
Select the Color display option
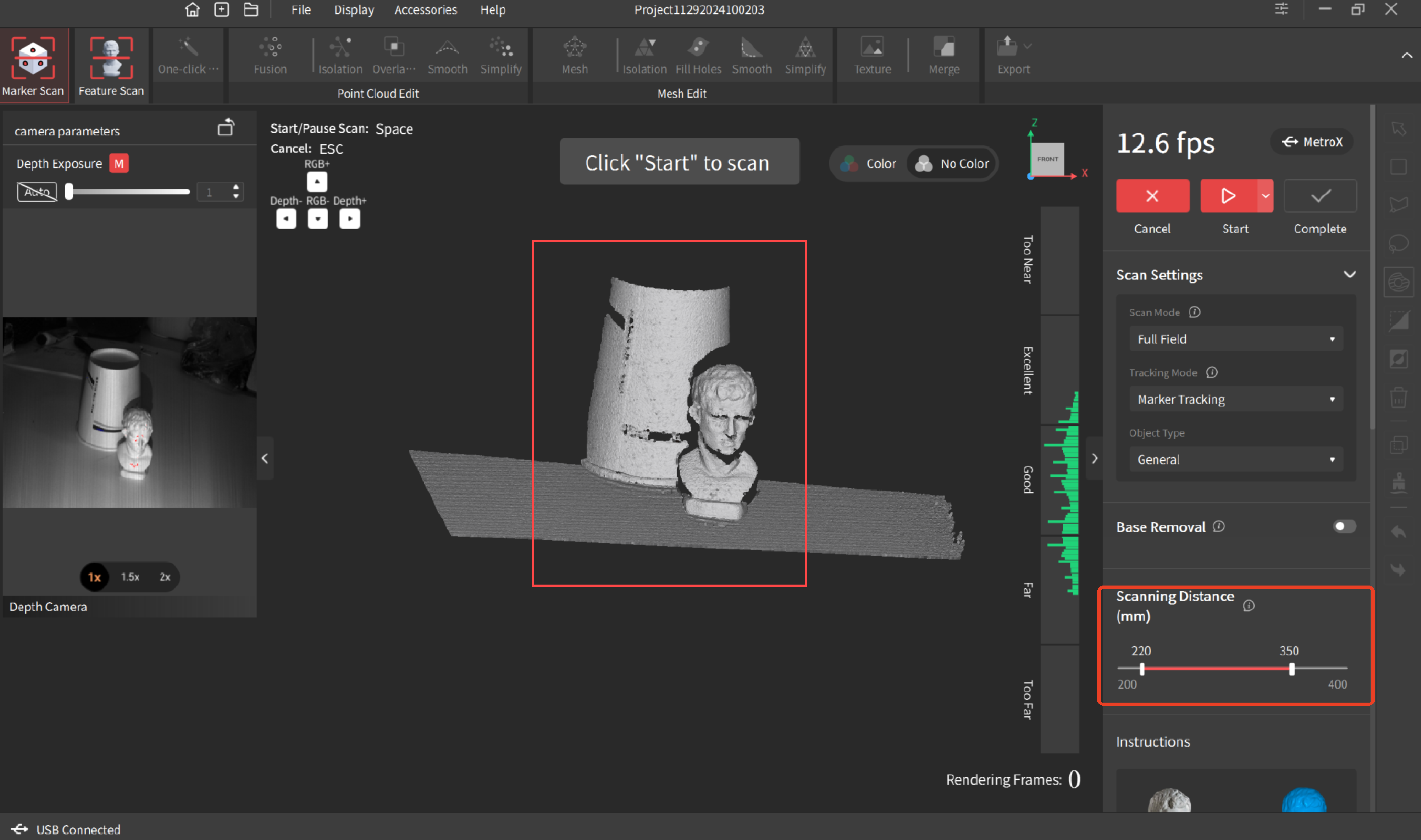click(869, 164)
